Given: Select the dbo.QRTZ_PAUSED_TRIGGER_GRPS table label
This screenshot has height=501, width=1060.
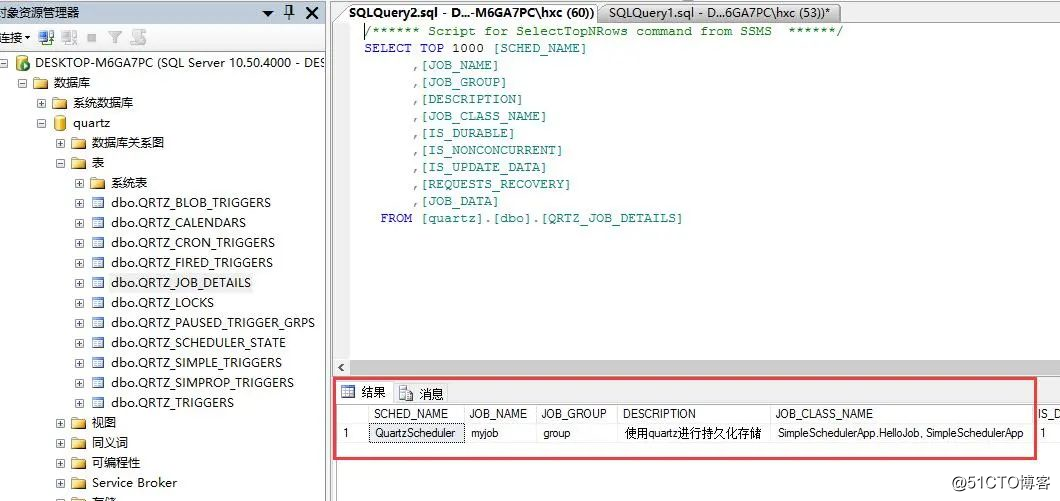Looking at the screenshot, I should (213, 323).
